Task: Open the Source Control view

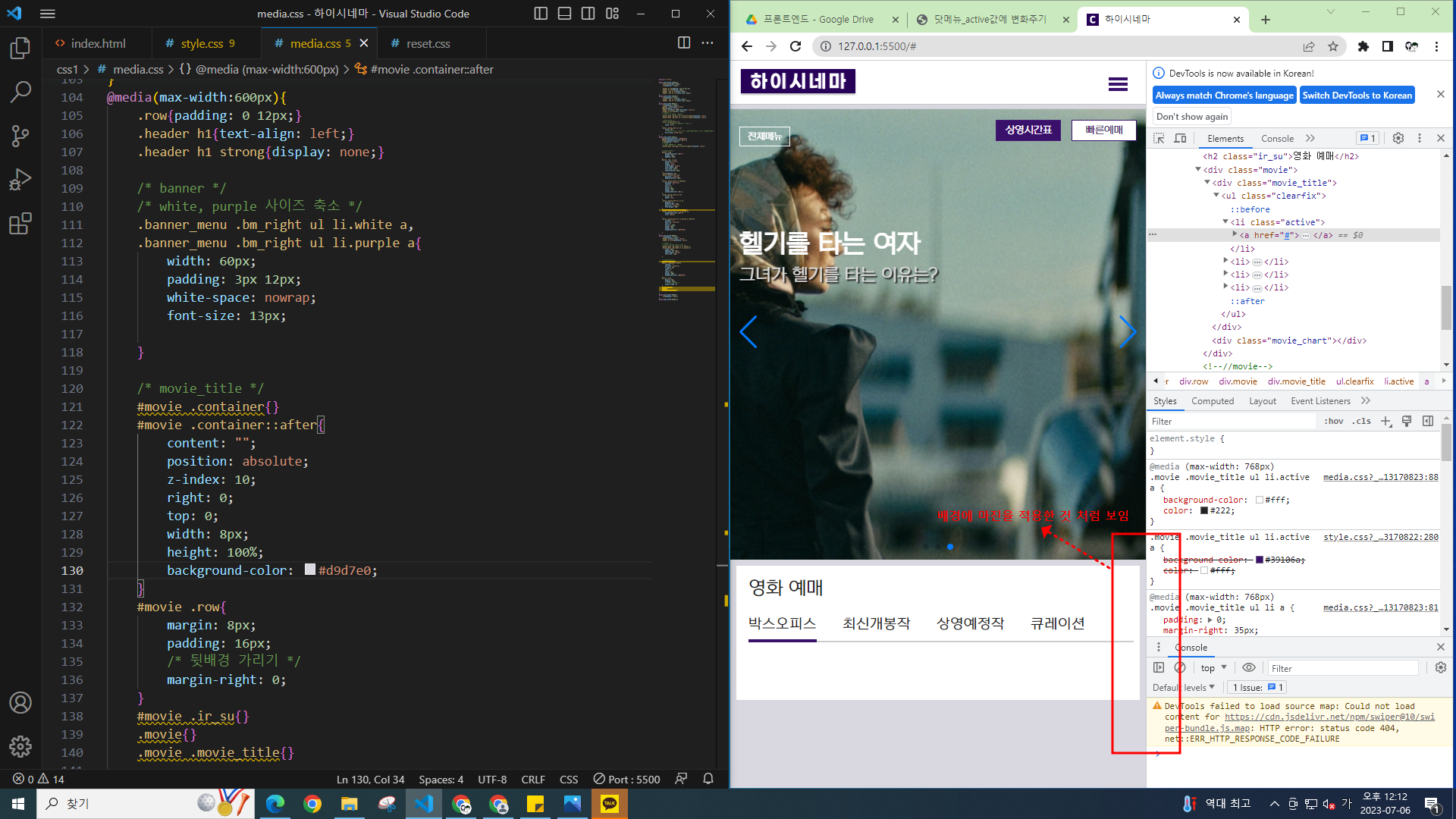Action: tap(20, 136)
